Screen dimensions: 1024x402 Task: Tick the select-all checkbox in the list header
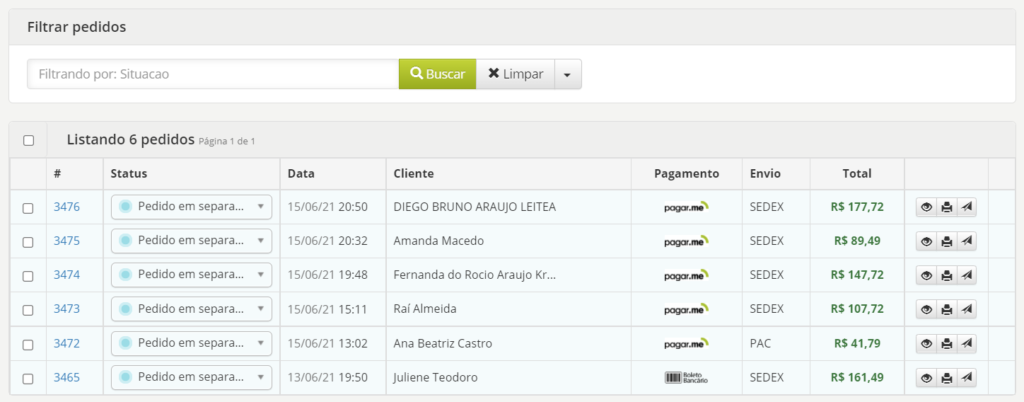point(28,140)
